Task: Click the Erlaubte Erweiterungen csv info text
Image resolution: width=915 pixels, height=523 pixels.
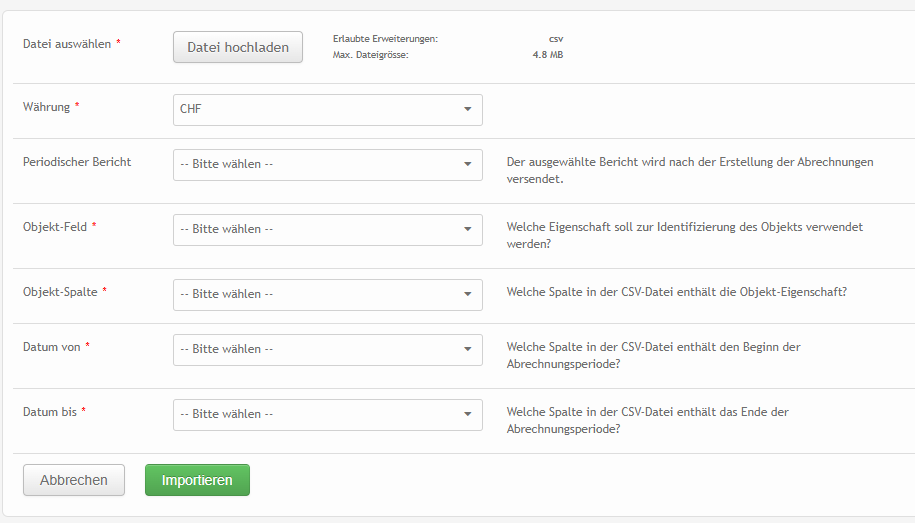Action: pos(447,39)
